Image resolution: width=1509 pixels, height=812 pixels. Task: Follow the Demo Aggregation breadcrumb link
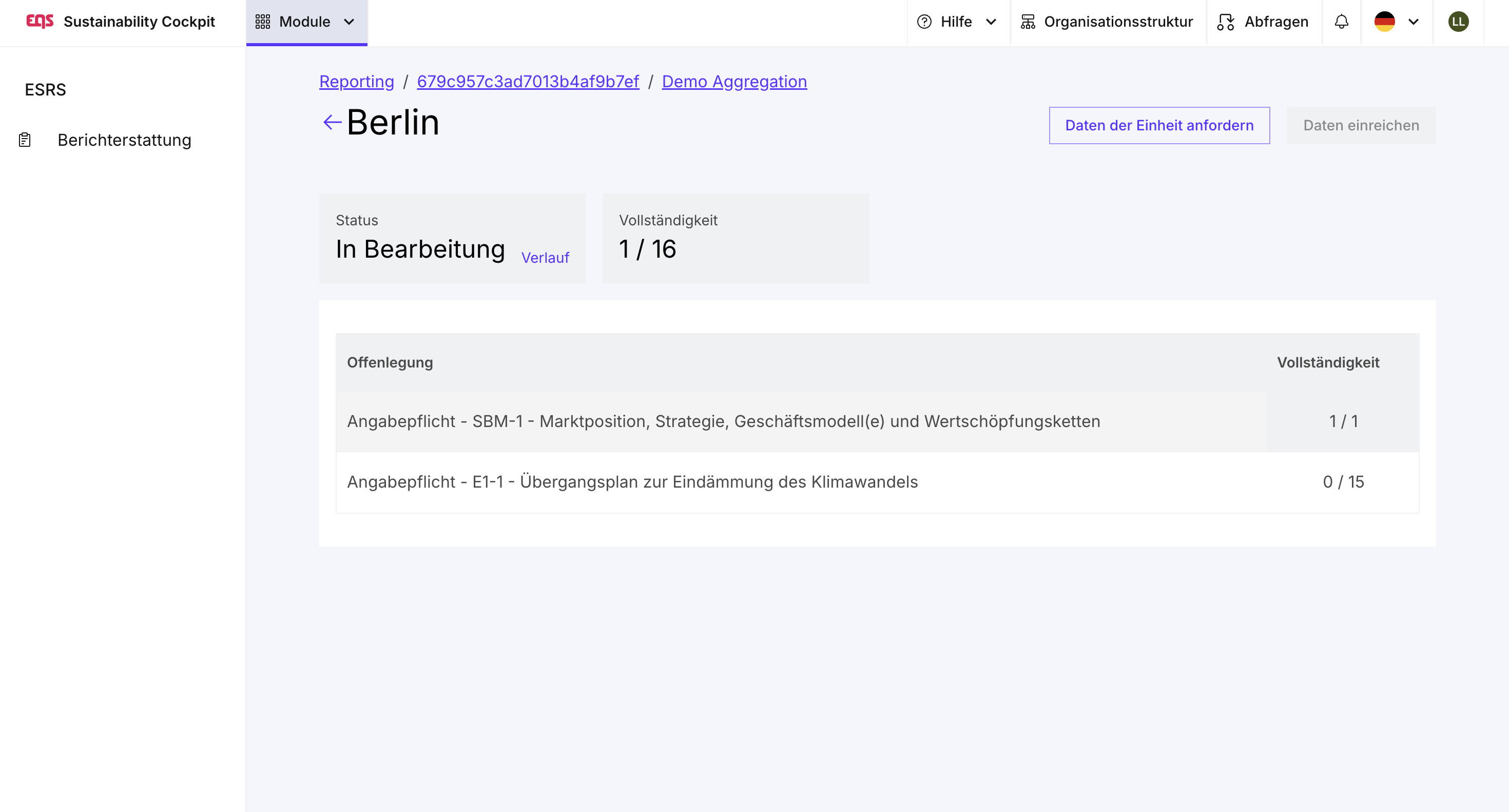[734, 82]
